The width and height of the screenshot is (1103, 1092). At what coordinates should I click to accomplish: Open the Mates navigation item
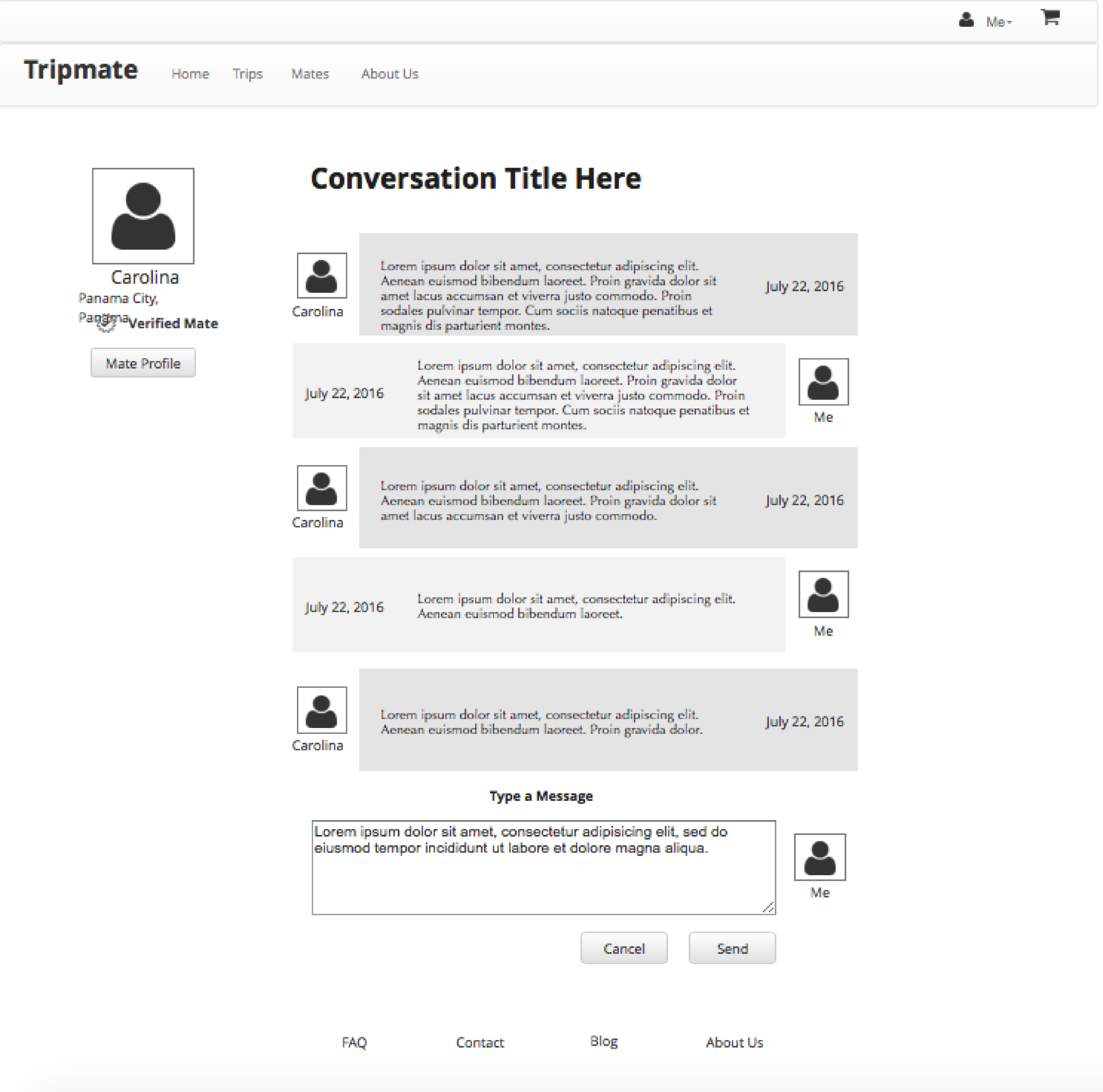pos(310,74)
